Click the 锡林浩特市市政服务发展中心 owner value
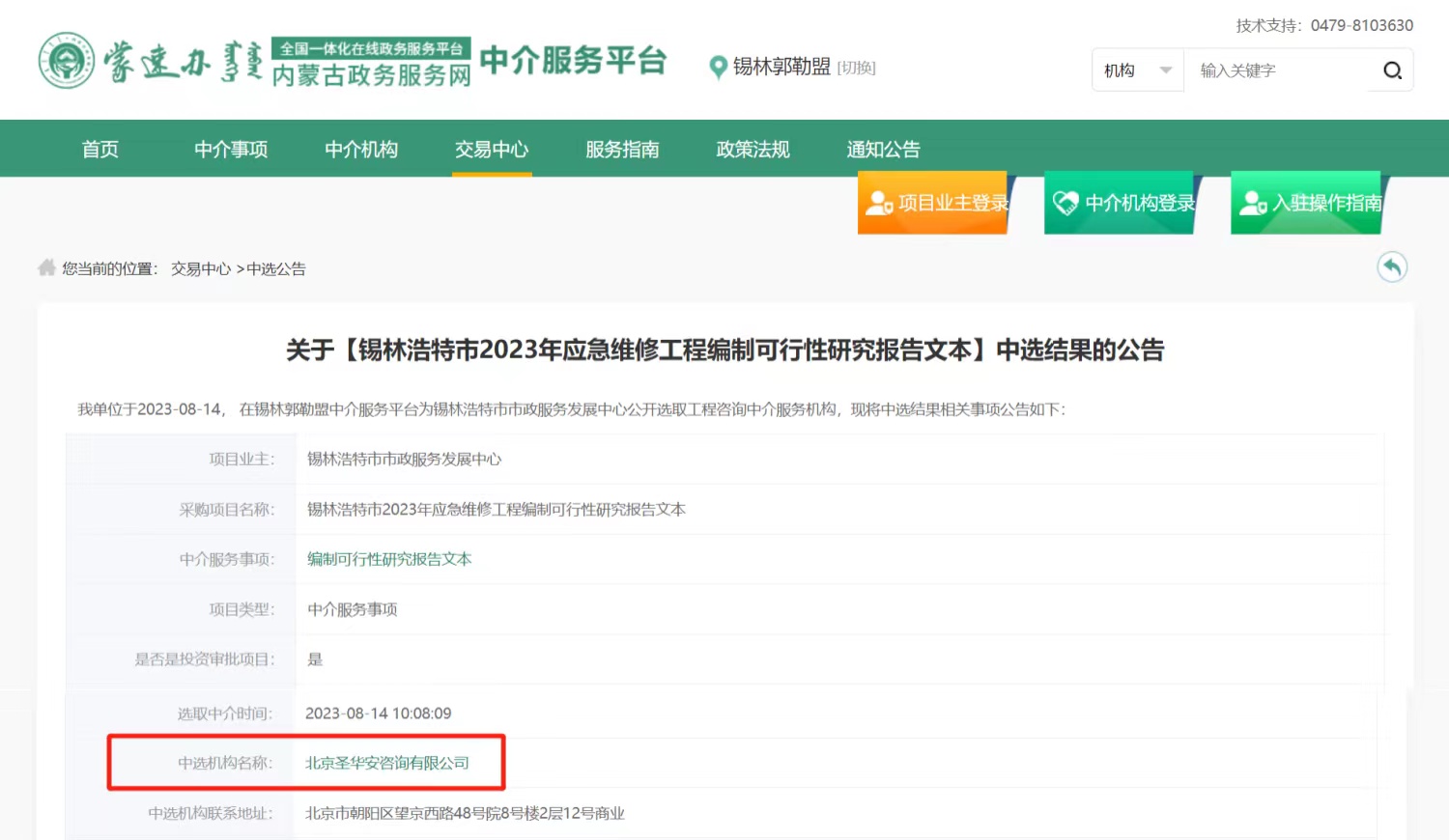Viewport: 1449px width, 840px height. click(x=404, y=459)
